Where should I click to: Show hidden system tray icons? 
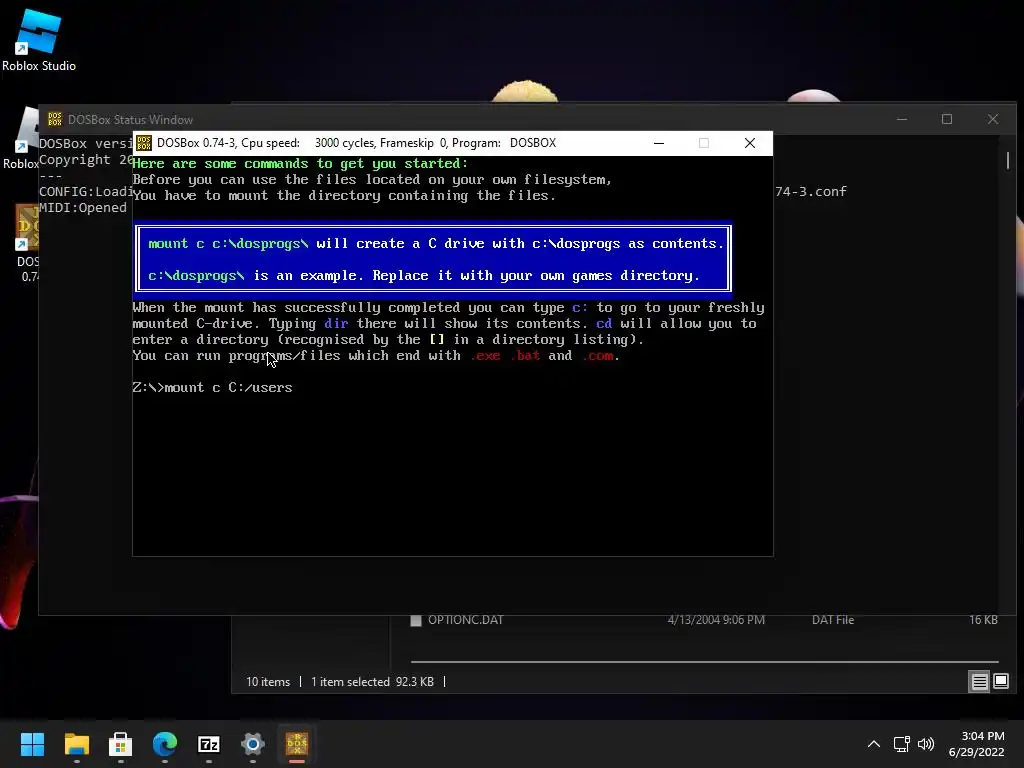coord(874,744)
